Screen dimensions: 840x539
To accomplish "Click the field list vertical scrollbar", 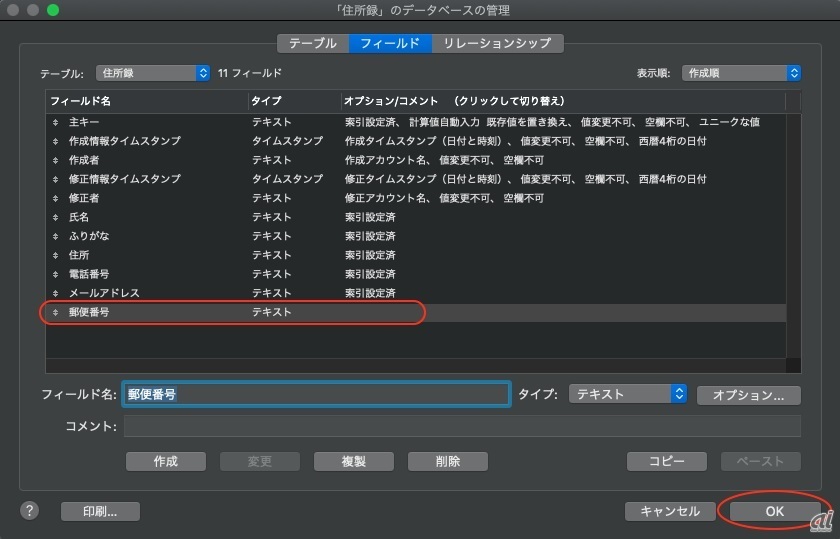I will click(x=793, y=236).
